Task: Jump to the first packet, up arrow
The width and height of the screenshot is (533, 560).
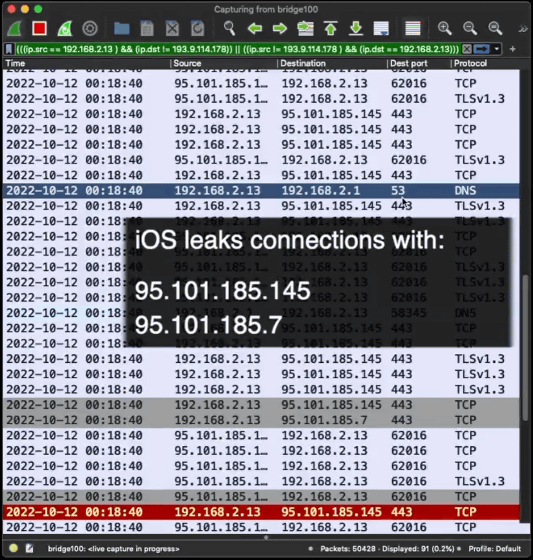Action: pos(331,28)
